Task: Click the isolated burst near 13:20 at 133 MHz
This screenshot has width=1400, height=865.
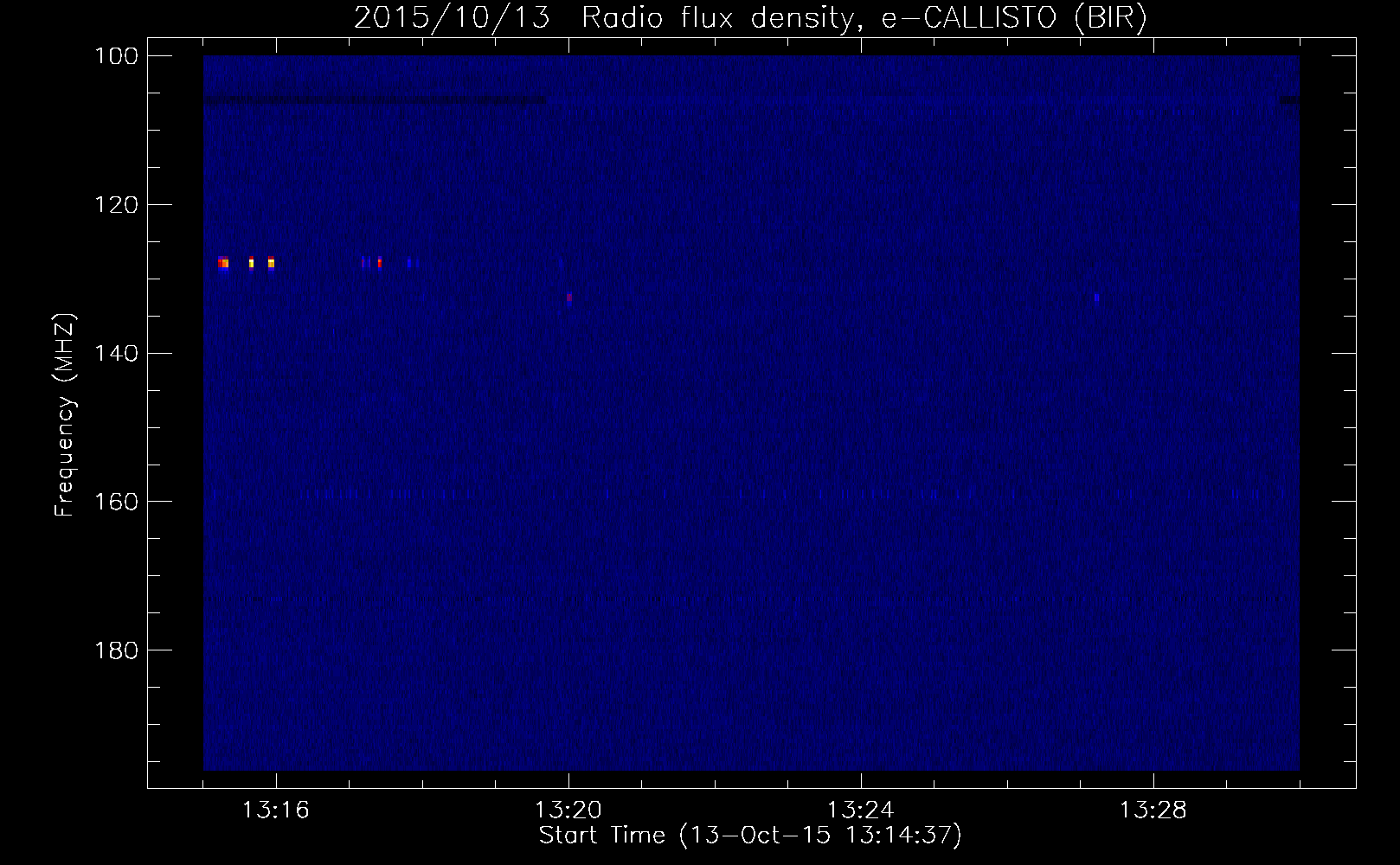Action: [x=569, y=298]
